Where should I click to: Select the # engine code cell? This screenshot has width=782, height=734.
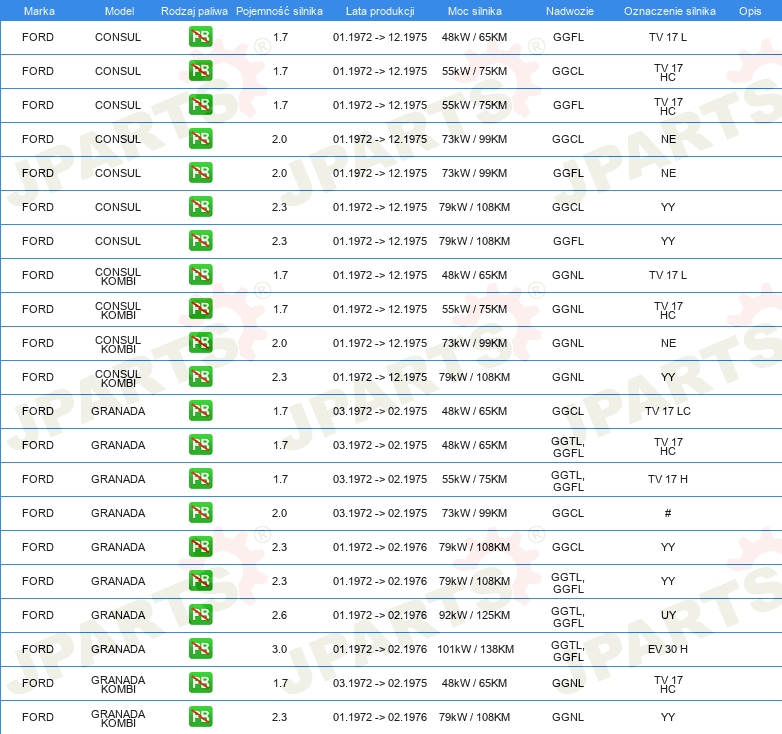668,513
